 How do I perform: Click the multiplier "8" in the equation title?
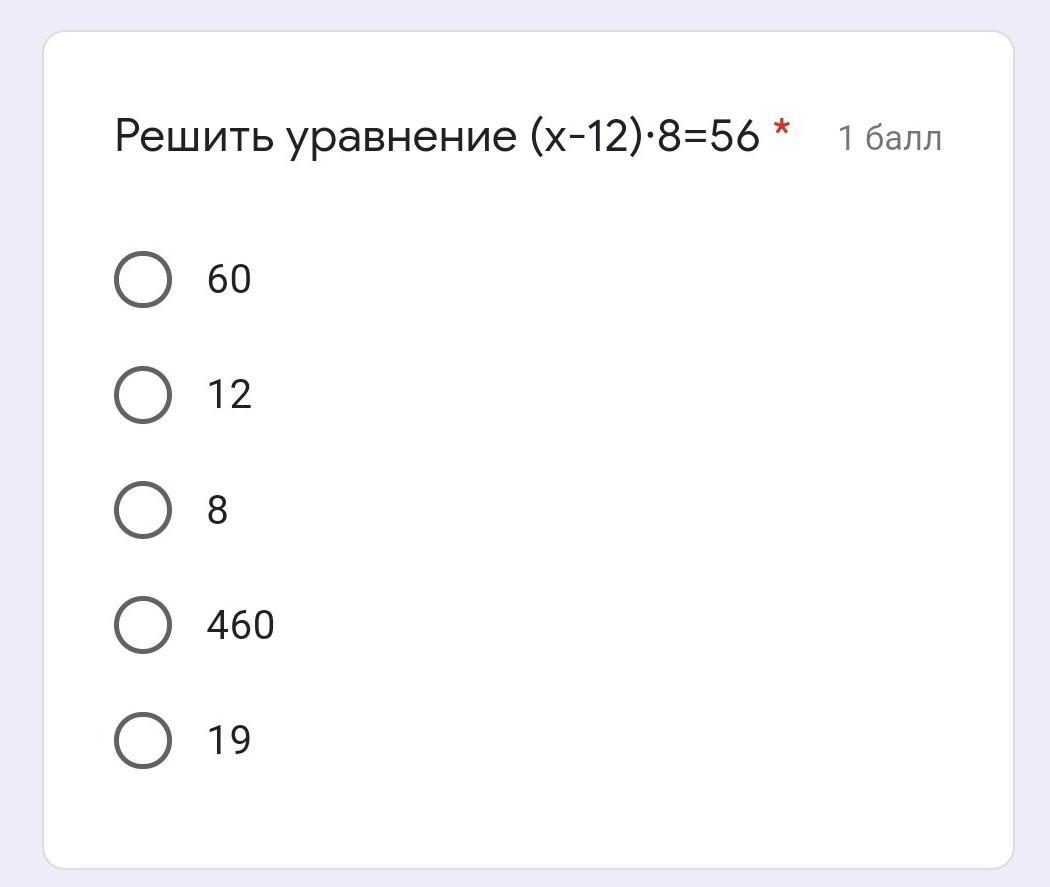(669, 136)
